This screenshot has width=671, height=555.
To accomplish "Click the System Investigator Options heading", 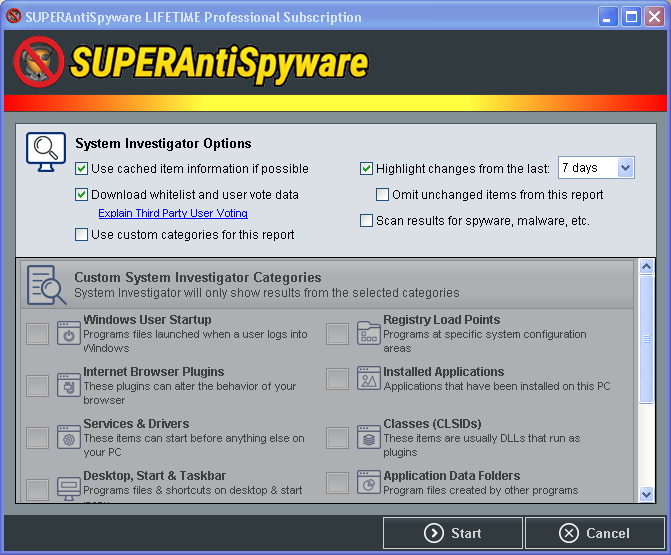I will tap(163, 143).
